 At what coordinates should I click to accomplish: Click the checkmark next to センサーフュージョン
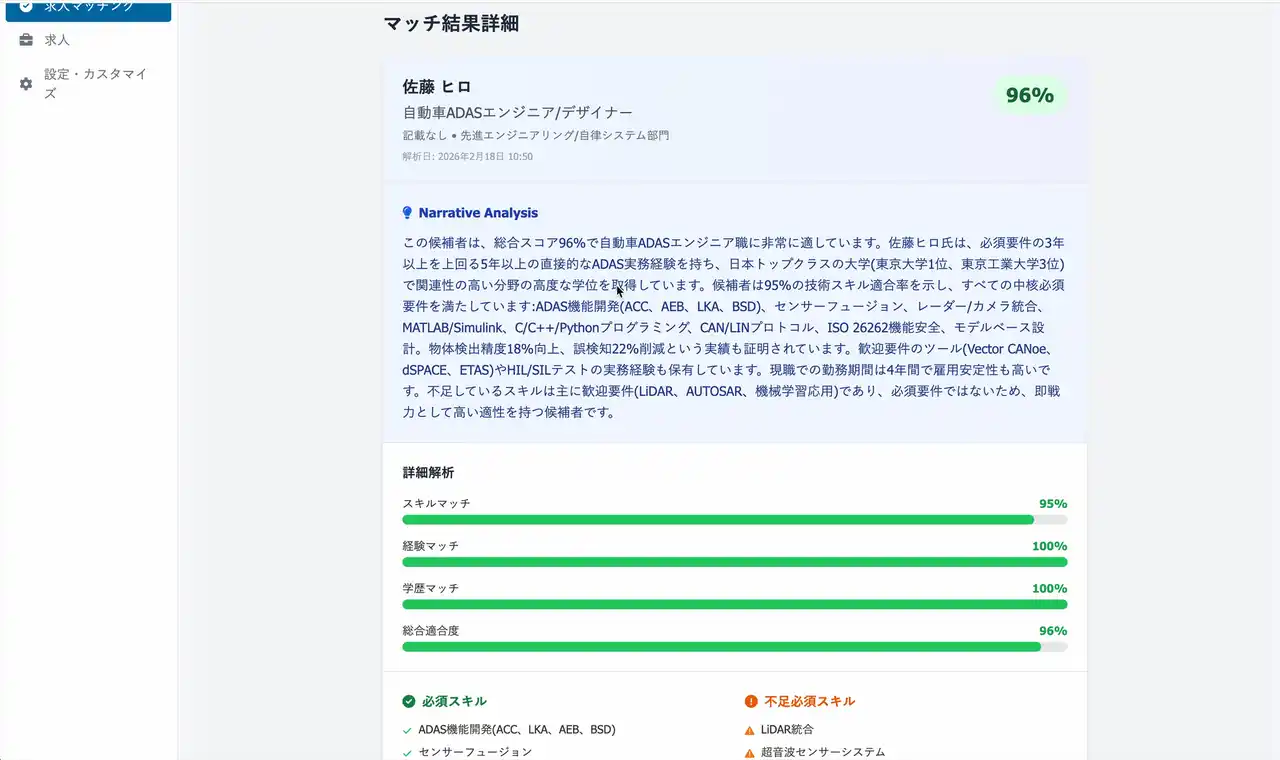pyautogui.click(x=407, y=753)
